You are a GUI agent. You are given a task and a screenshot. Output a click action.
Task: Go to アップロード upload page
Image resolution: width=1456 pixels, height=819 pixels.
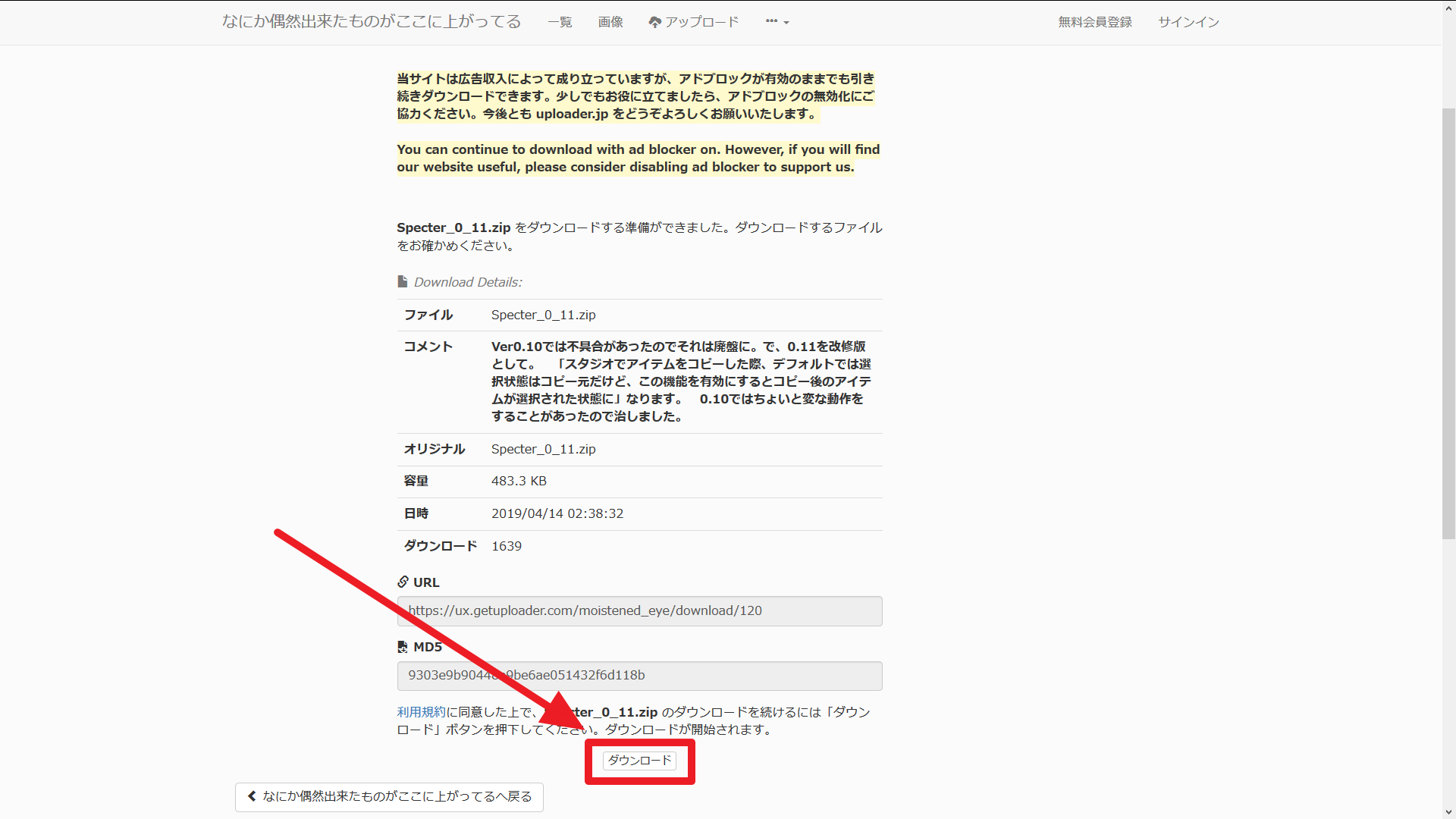tap(701, 22)
